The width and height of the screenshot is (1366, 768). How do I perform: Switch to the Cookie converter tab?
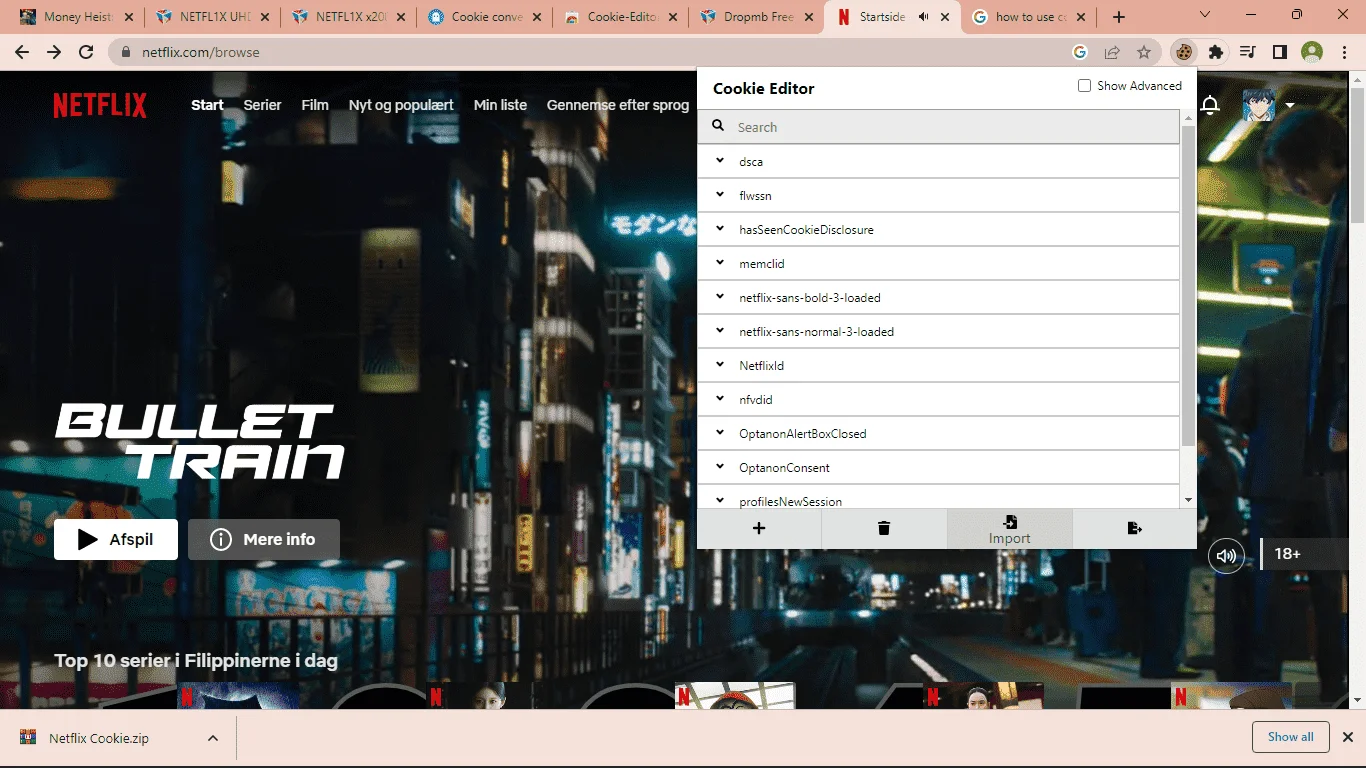[x=486, y=17]
